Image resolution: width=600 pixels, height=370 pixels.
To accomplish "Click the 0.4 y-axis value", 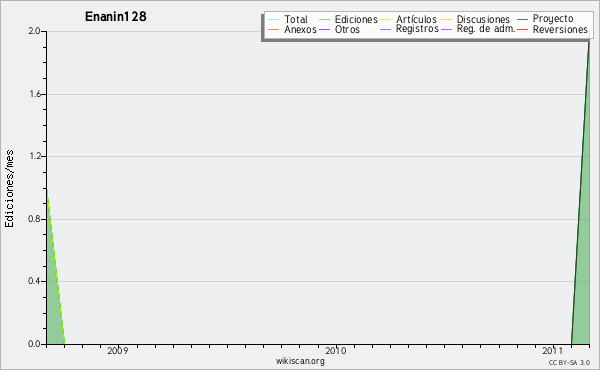I will pos(34,281).
